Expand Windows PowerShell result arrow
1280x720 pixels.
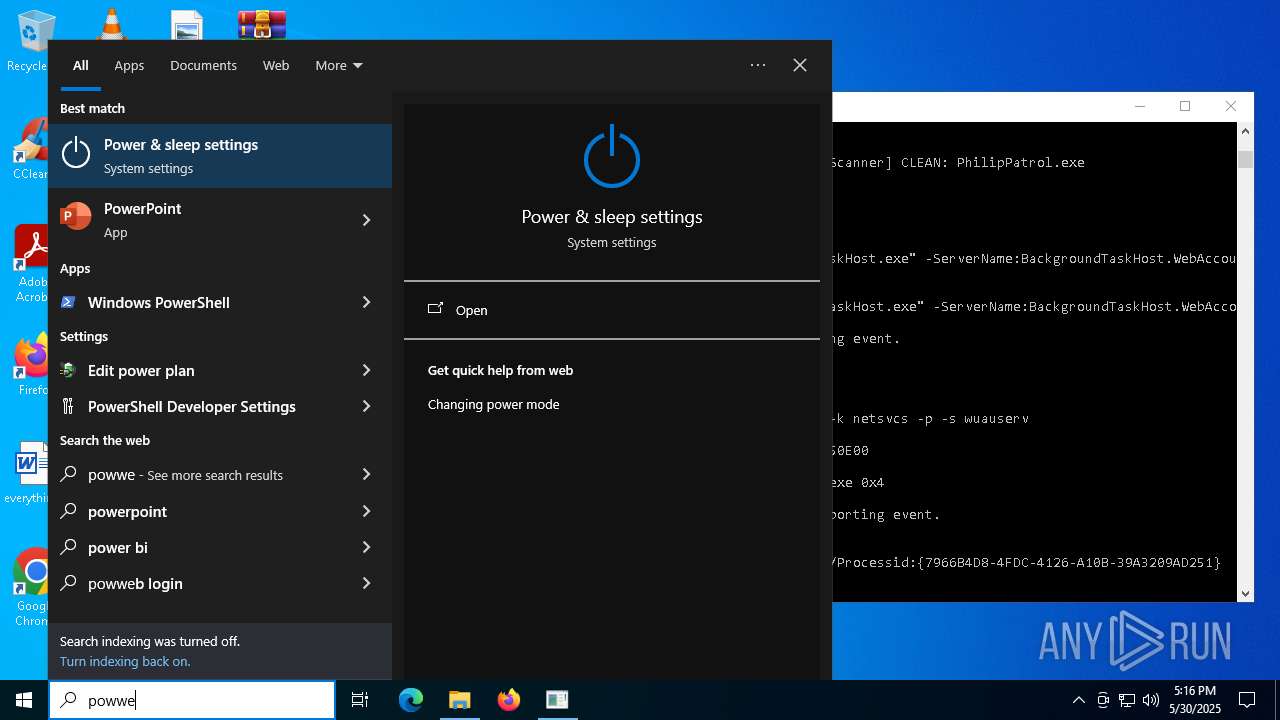click(x=366, y=302)
